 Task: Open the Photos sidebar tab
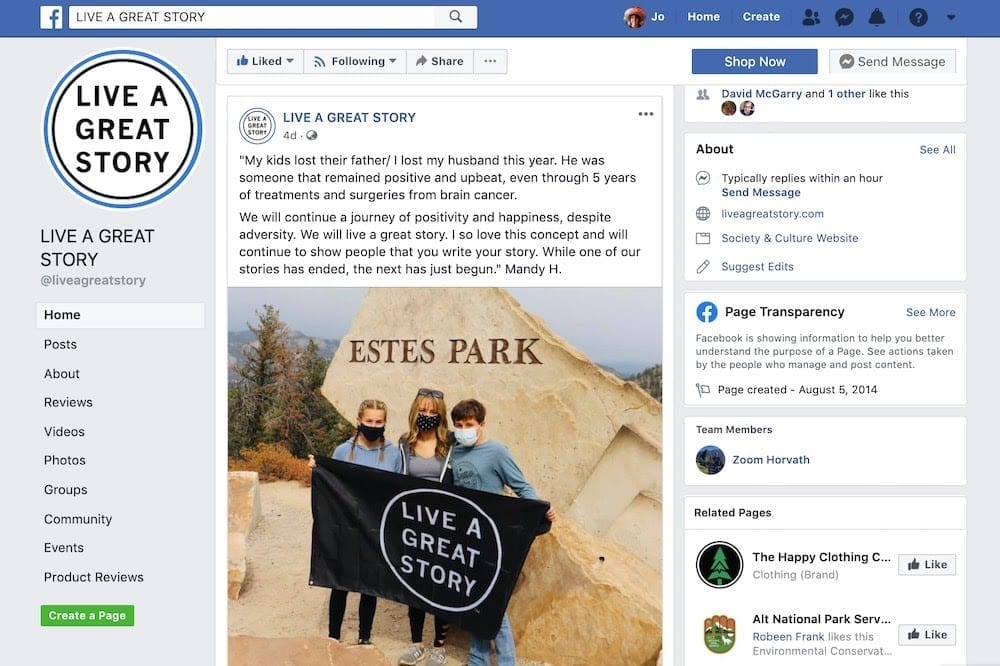click(x=65, y=461)
